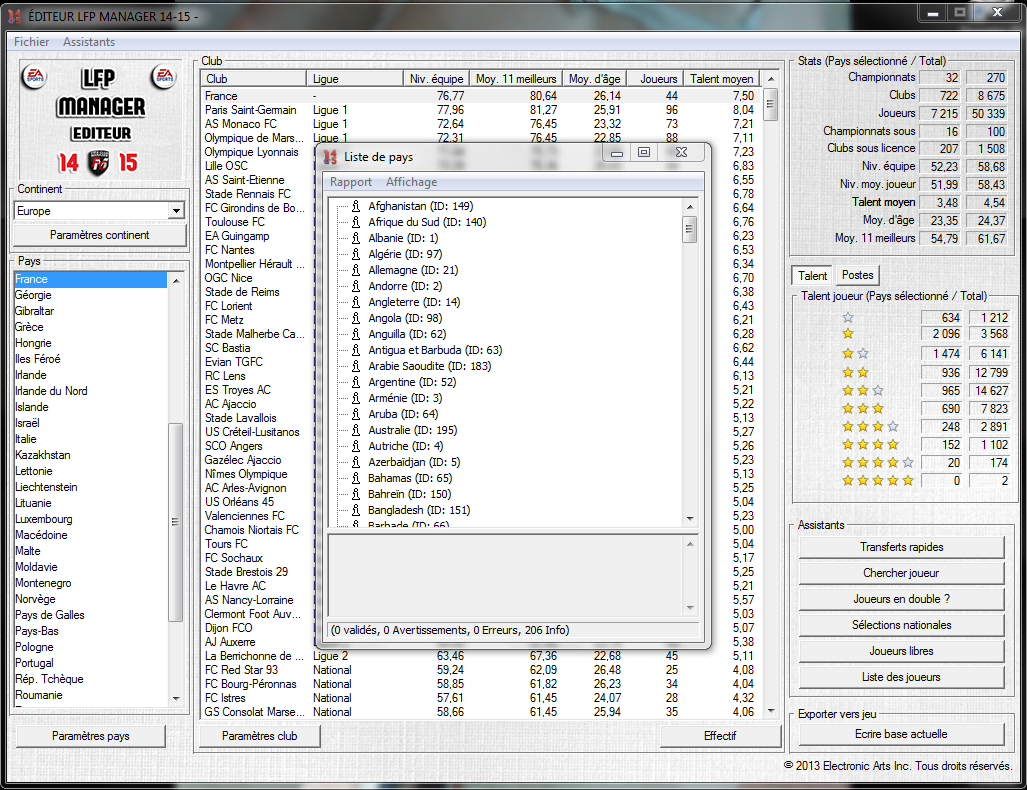Click the Chercher joueur button

901,573
